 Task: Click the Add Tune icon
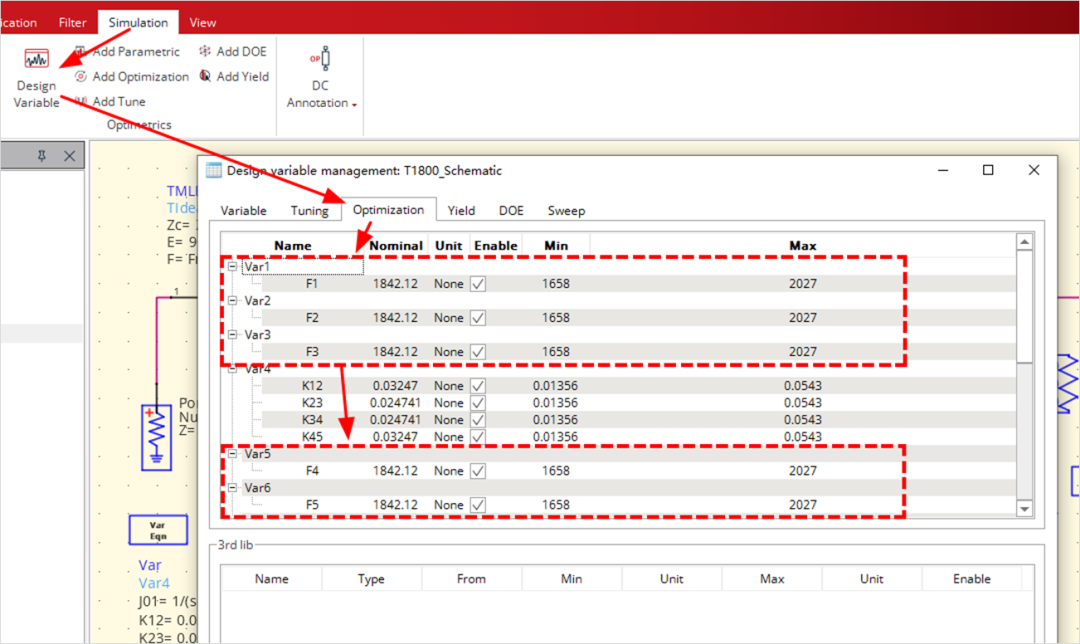pyautogui.click(x=81, y=101)
